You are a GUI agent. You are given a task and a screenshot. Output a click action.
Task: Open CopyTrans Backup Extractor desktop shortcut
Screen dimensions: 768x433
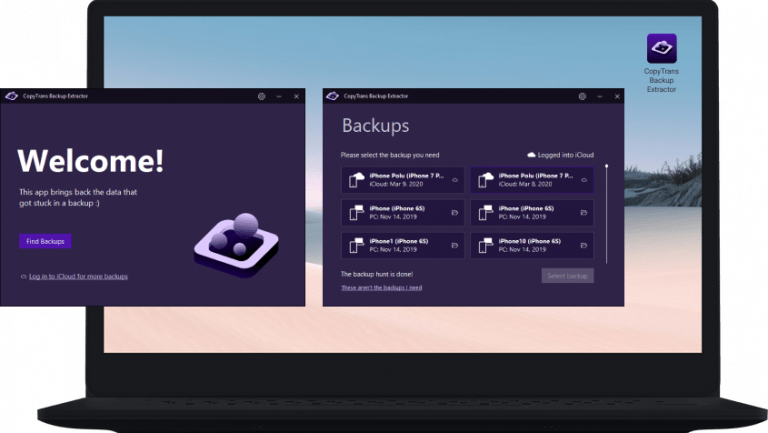tap(661, 63)
